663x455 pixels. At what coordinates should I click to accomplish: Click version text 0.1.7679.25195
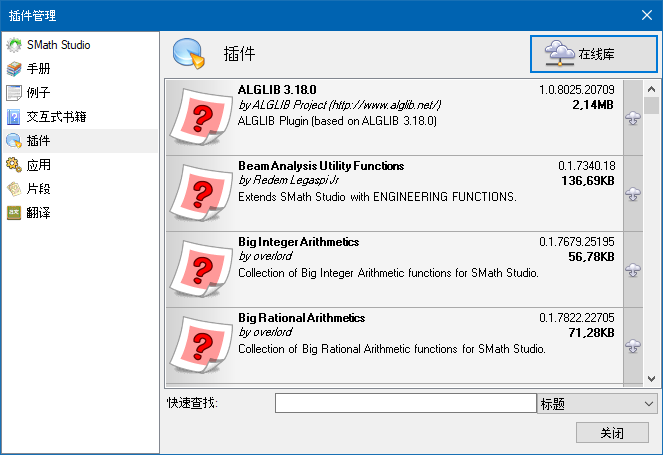[x=577, y=242]
